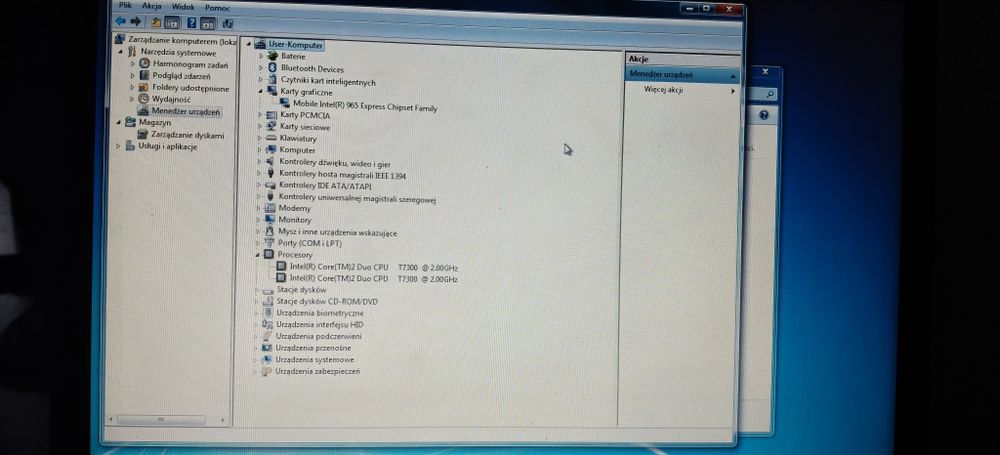Toggle the show/hide action pane icon
This screenshot has height=455, width=1000.
pyautogui.click(x=209, y=24)
